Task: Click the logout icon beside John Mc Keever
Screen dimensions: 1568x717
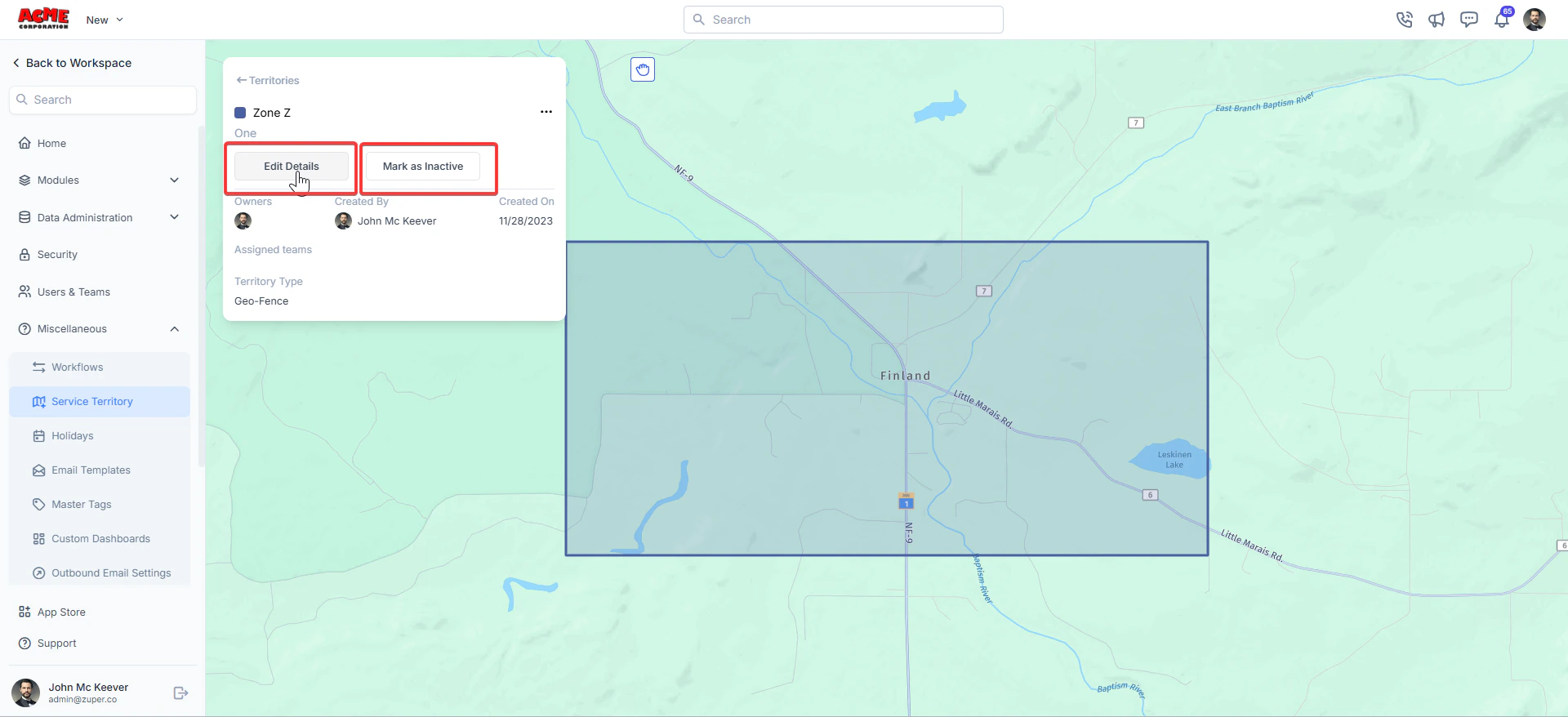Action: point(181,693)
